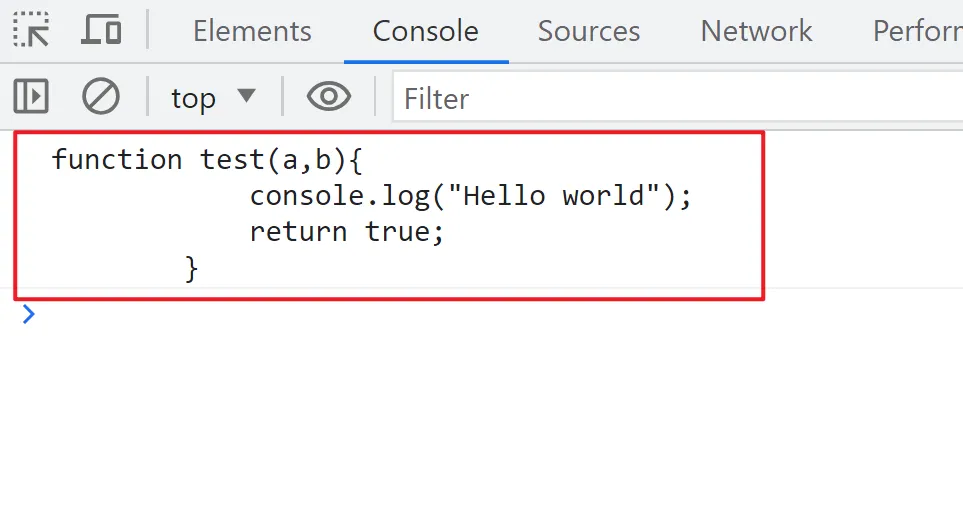963x508 pixels.
Task: Click the closing curly brace line
Action: point(191,268)
